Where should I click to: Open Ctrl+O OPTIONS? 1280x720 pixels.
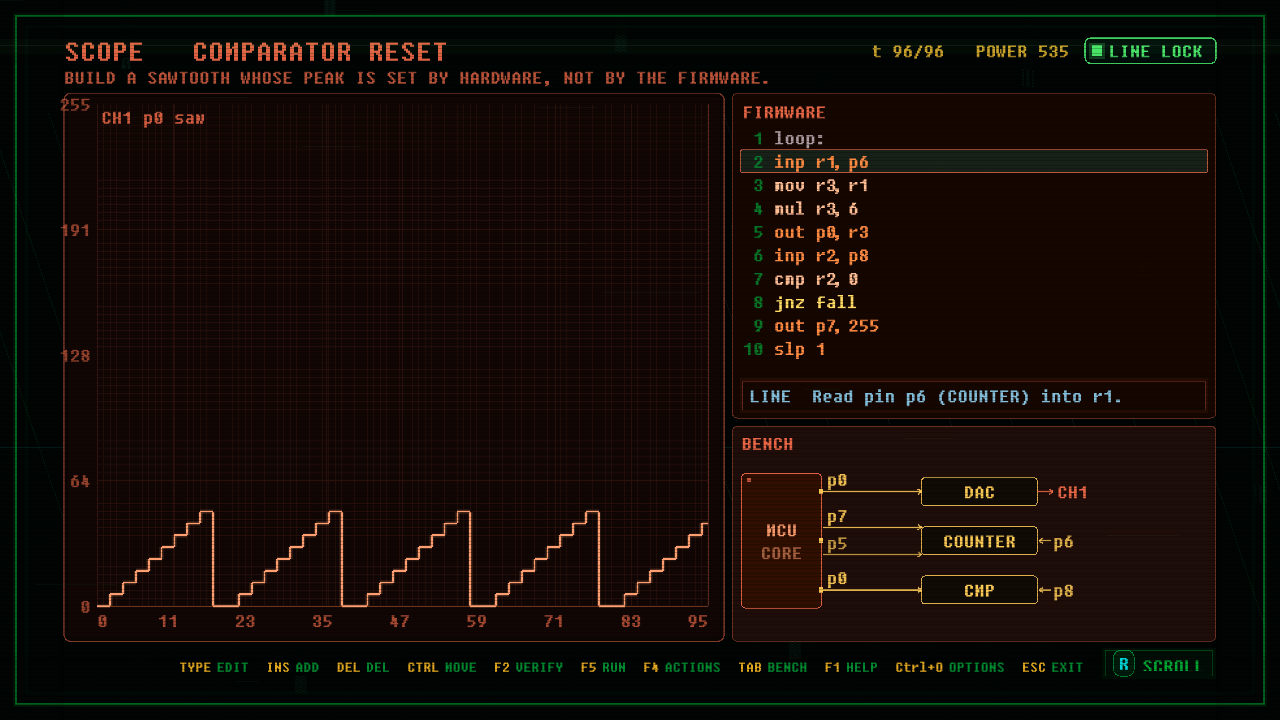950,667
